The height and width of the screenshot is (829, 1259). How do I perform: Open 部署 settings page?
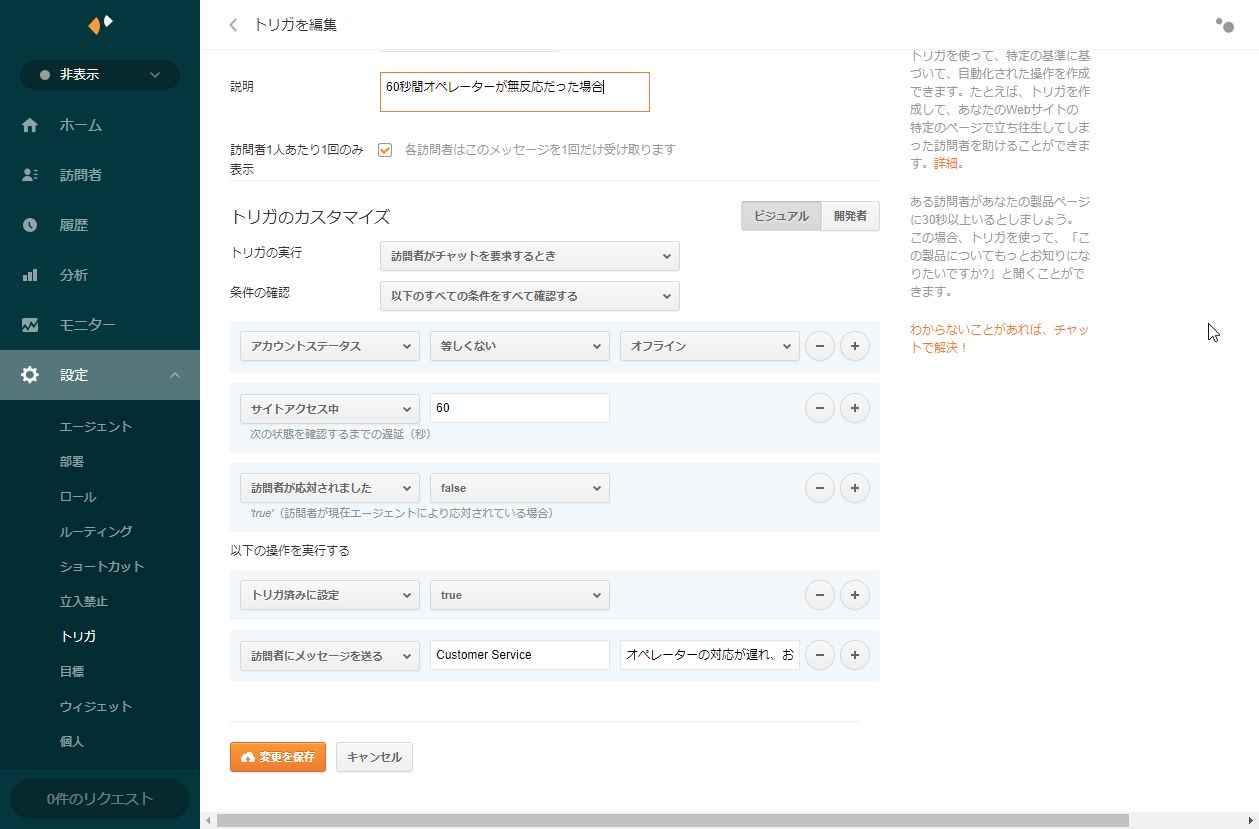tap(72, 461)
